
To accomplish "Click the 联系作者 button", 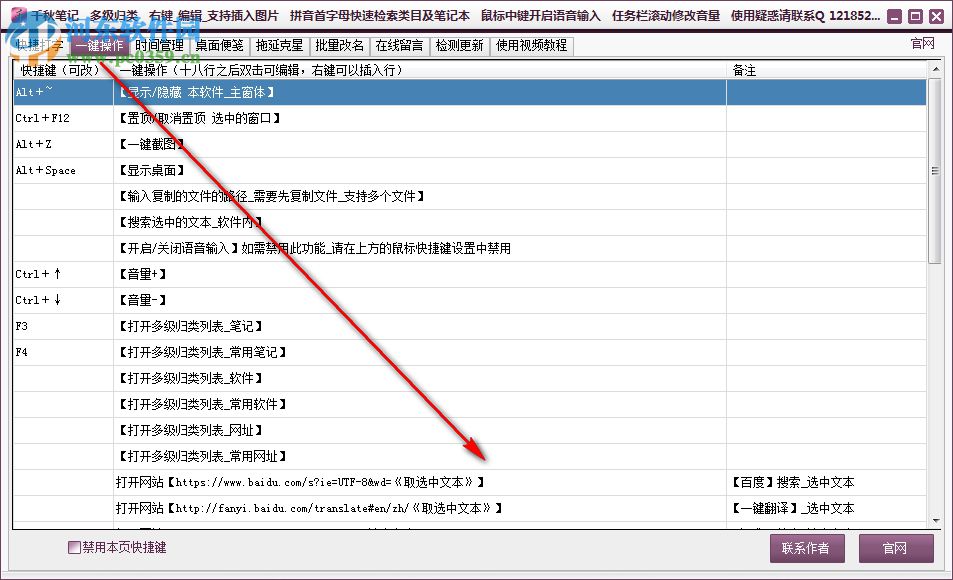I will pyautogui.click(x=806, y=548).
